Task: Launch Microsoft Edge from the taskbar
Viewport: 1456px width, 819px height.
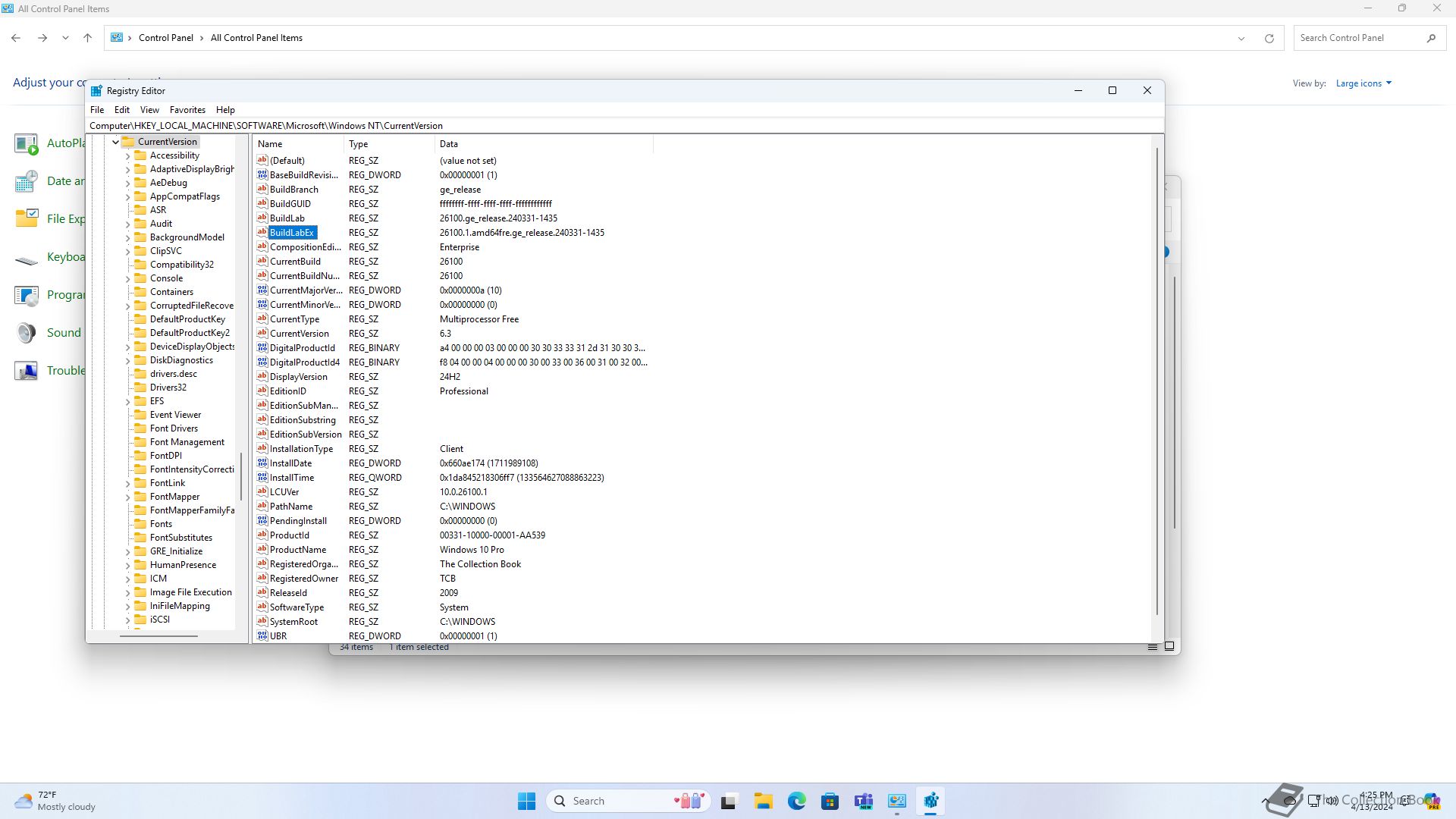Action: coord(796,801)
